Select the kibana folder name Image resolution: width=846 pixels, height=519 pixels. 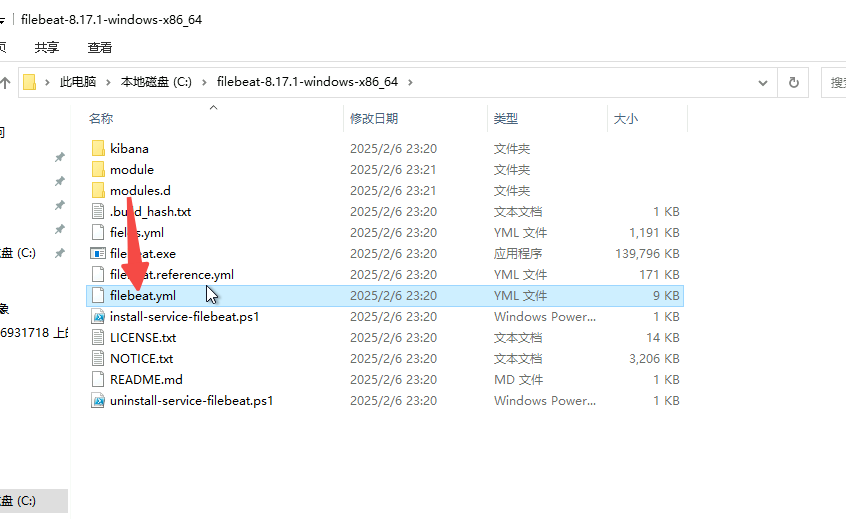point(129,148)
